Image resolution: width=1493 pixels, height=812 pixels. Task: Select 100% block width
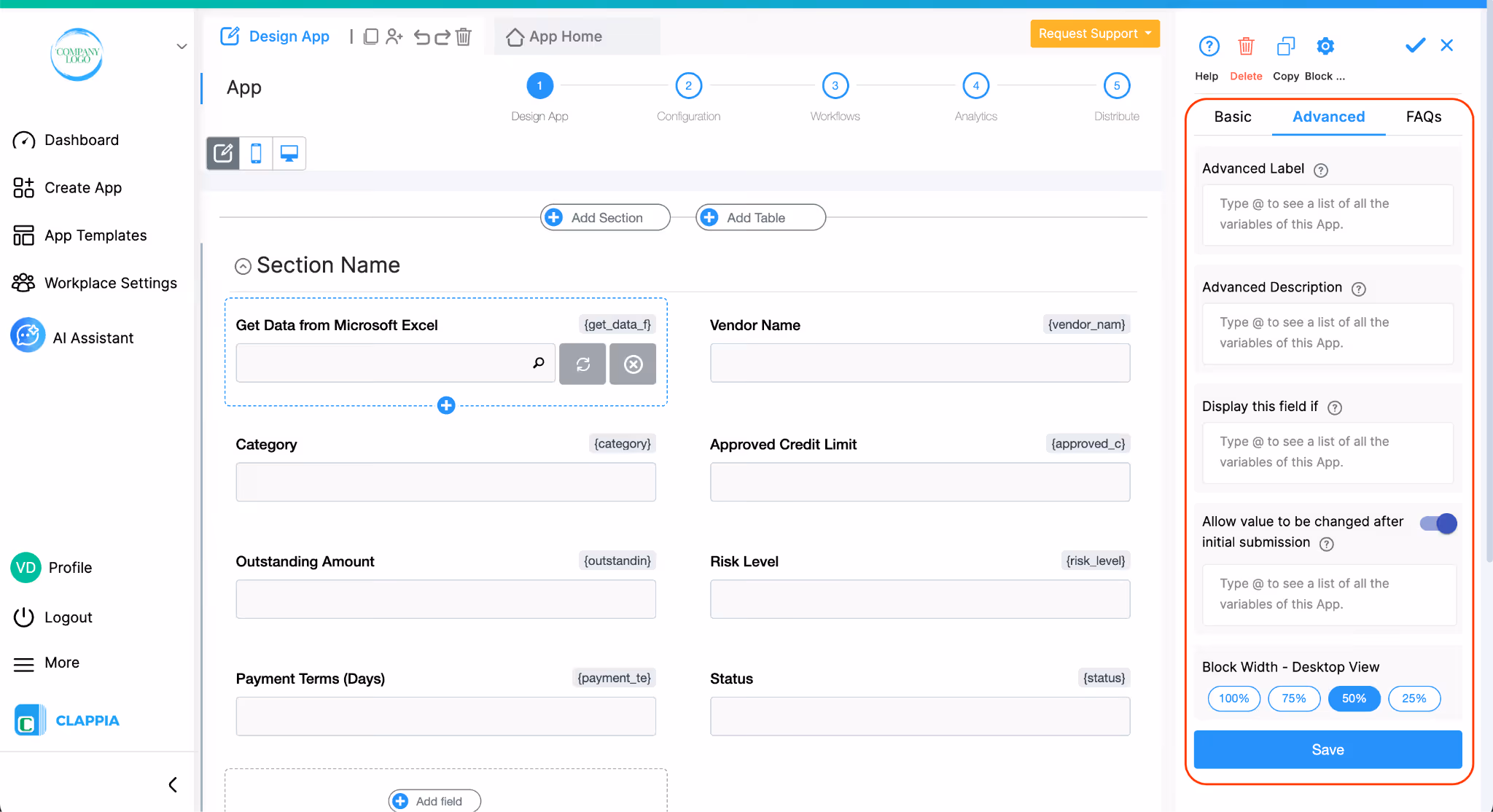1233,698
